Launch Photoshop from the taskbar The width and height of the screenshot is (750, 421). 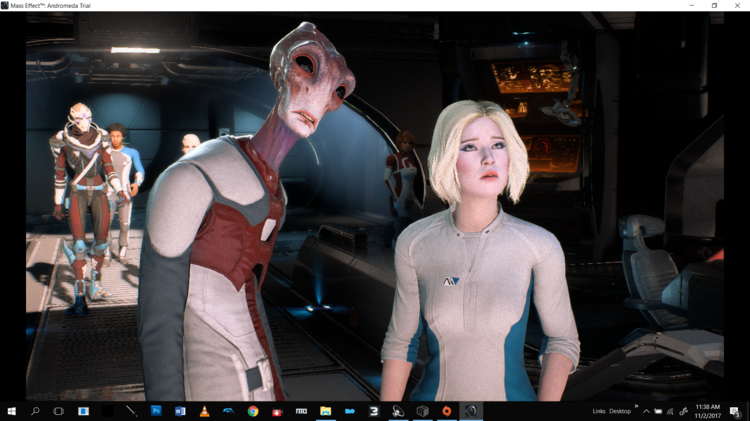click(x=156, y=411)
